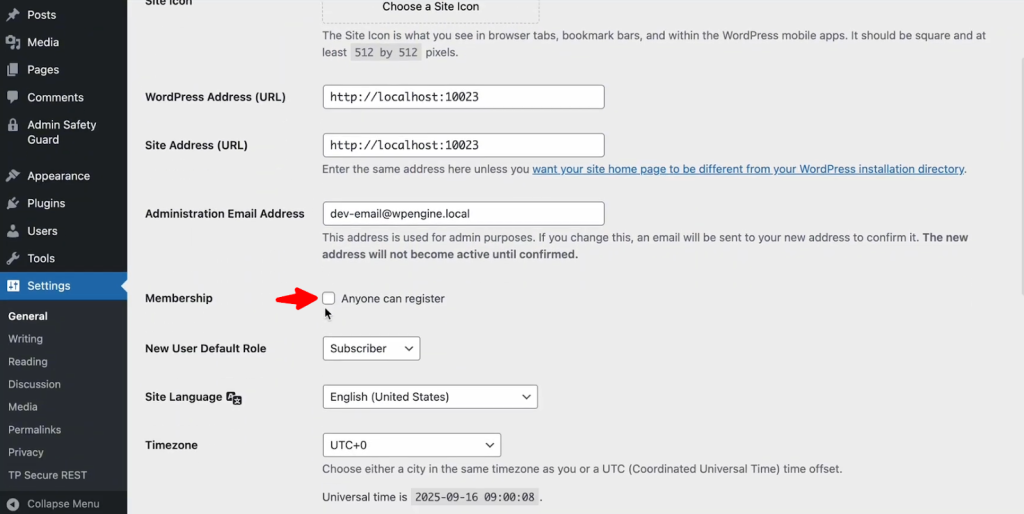Click the Pages icon in sidebar
The width and height of the screenshot is (1024, 514).
pos(13,70)
